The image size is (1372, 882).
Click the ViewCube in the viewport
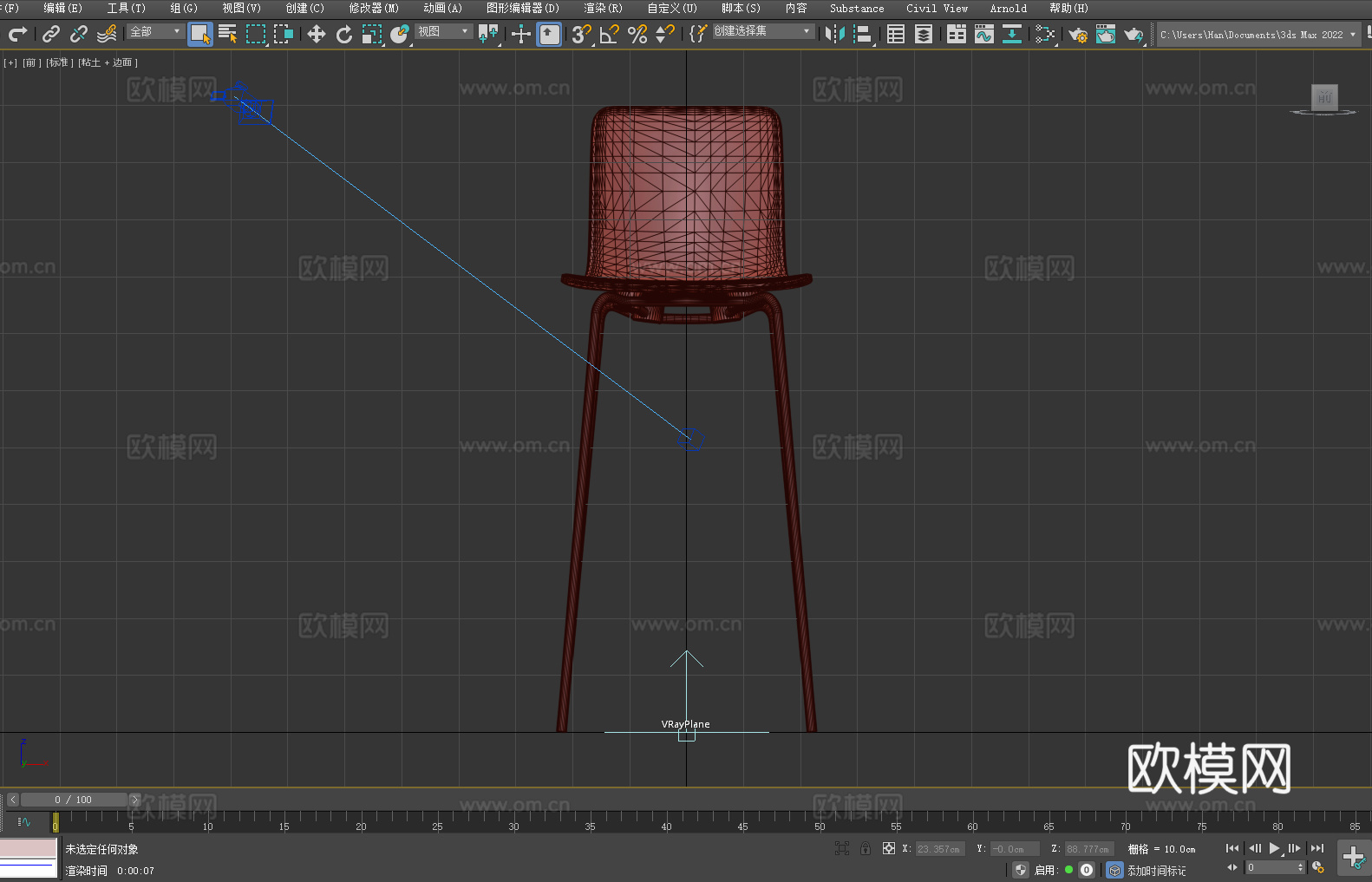pyautogui.click(x=1323, y=98)
